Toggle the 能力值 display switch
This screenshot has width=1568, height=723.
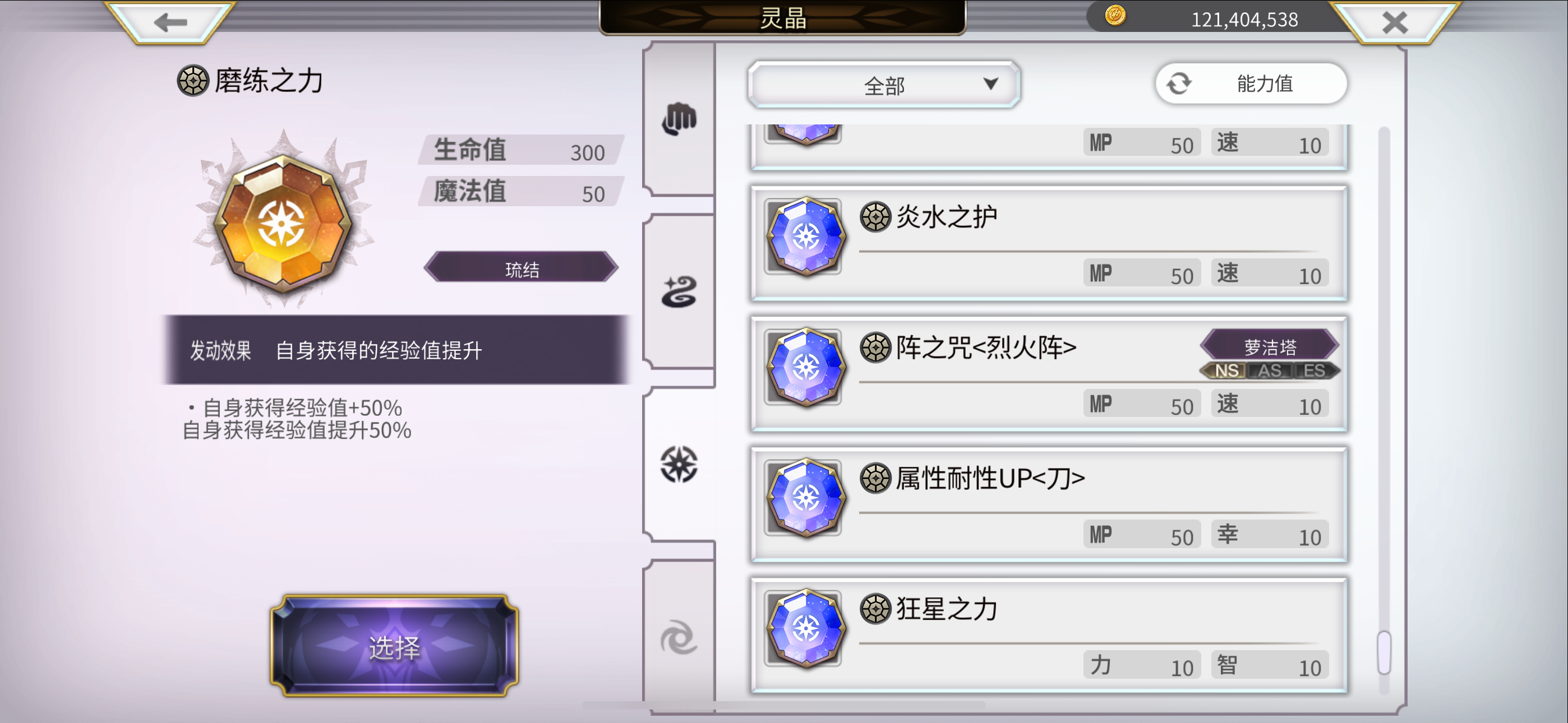click(x=1251, y=84)
